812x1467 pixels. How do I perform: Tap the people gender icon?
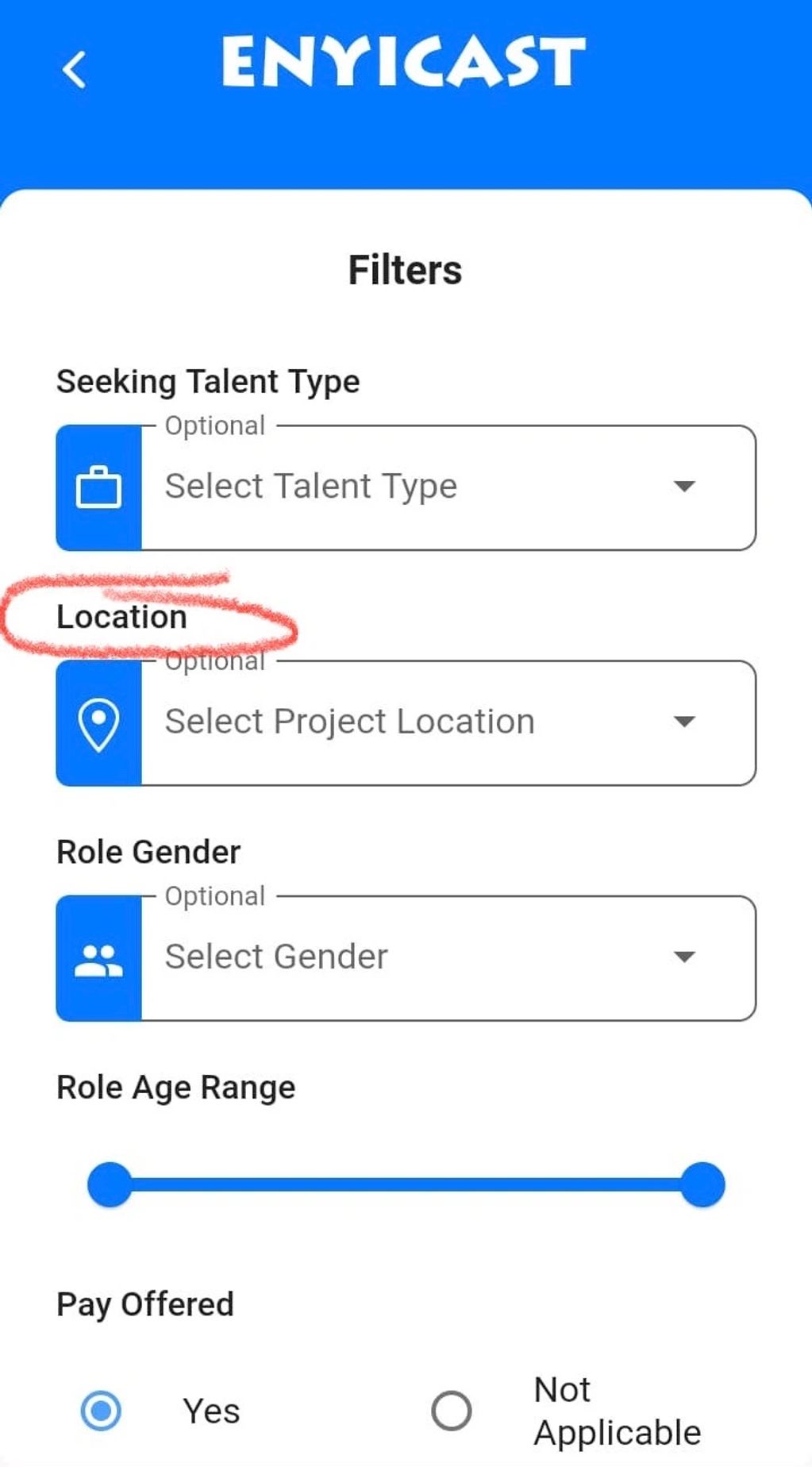click(x=98, y=959)
